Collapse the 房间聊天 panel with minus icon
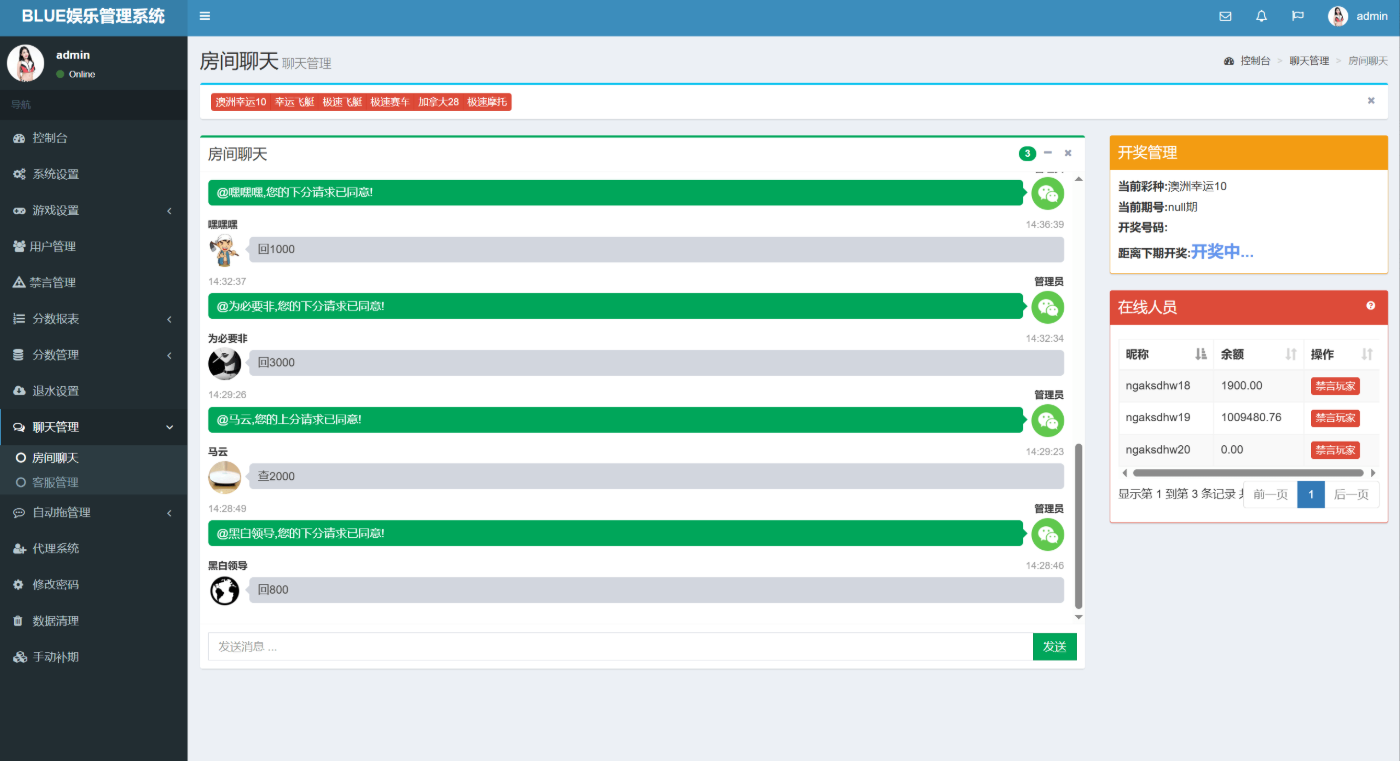The image size is (1400, 761). click(1048, 153)
